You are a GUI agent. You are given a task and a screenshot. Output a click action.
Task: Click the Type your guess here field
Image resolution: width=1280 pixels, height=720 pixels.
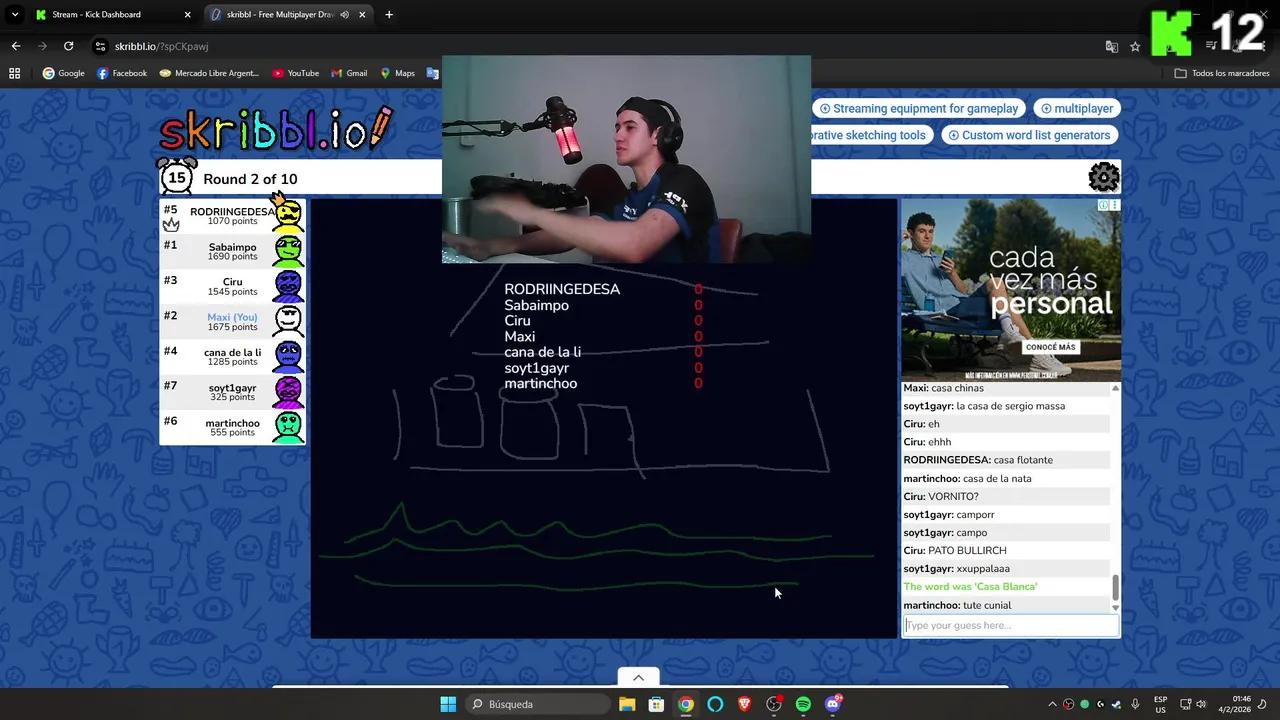pyautogui.click(x=1009, y=624)
